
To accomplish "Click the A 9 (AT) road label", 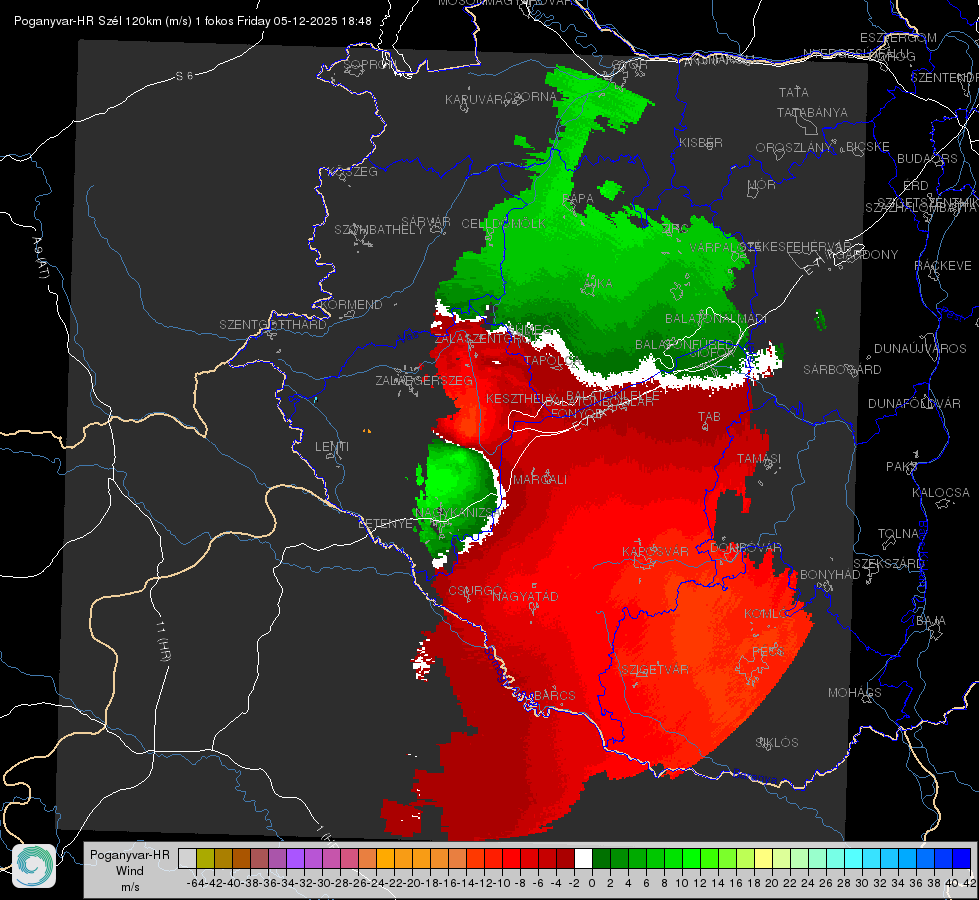I will click(x=41, y=258).
